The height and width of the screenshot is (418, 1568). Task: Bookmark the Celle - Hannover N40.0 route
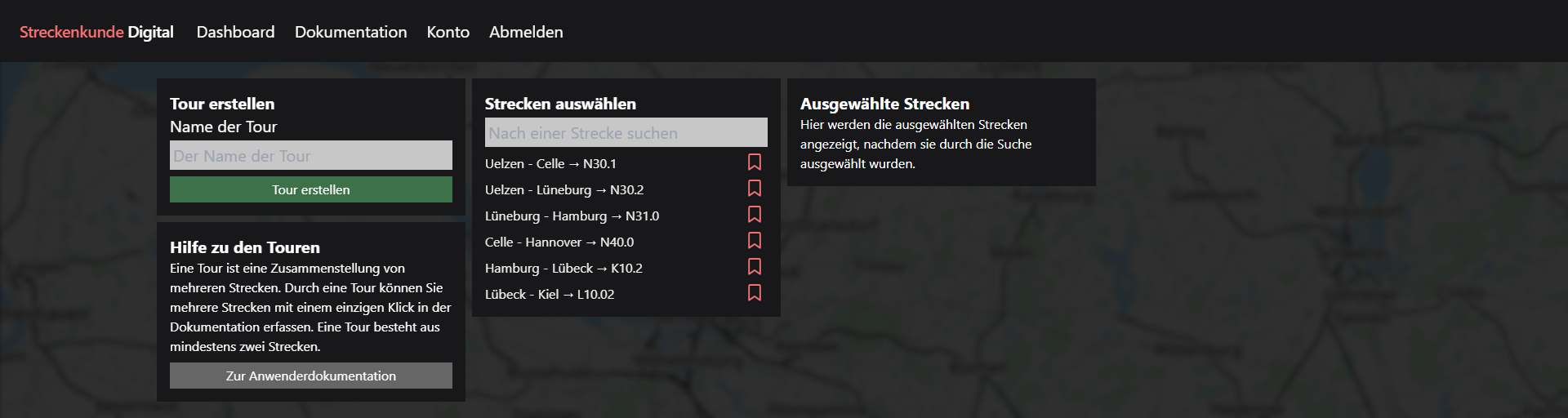click(755, 241)
